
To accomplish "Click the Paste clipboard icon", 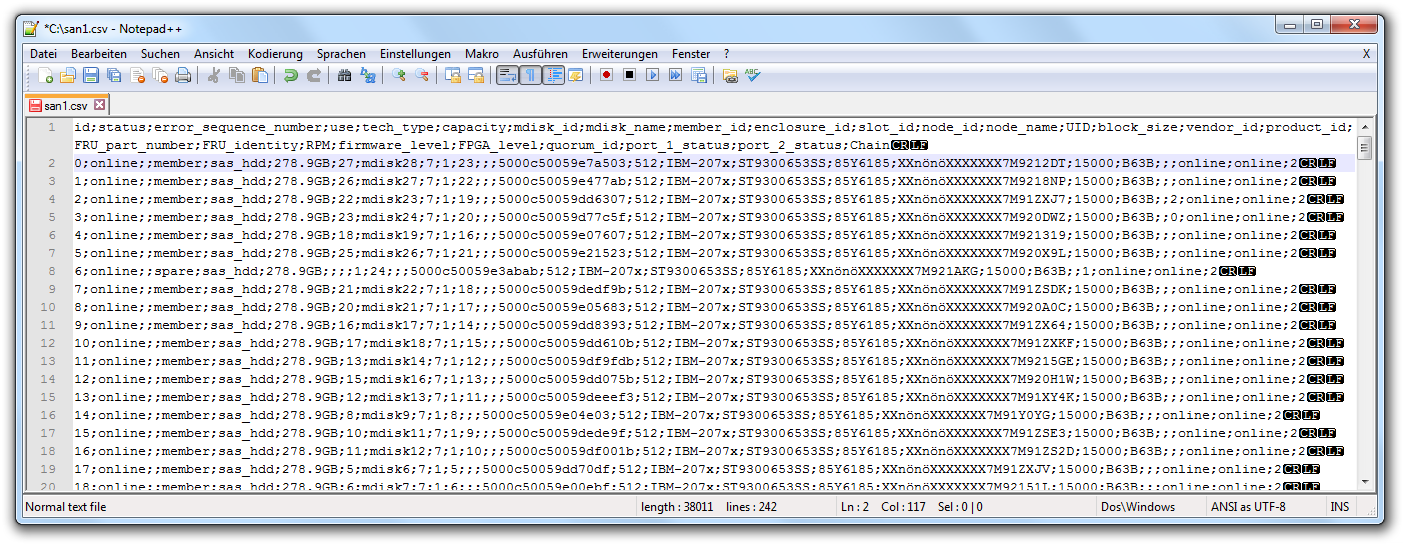I will (x=260, y=75).
